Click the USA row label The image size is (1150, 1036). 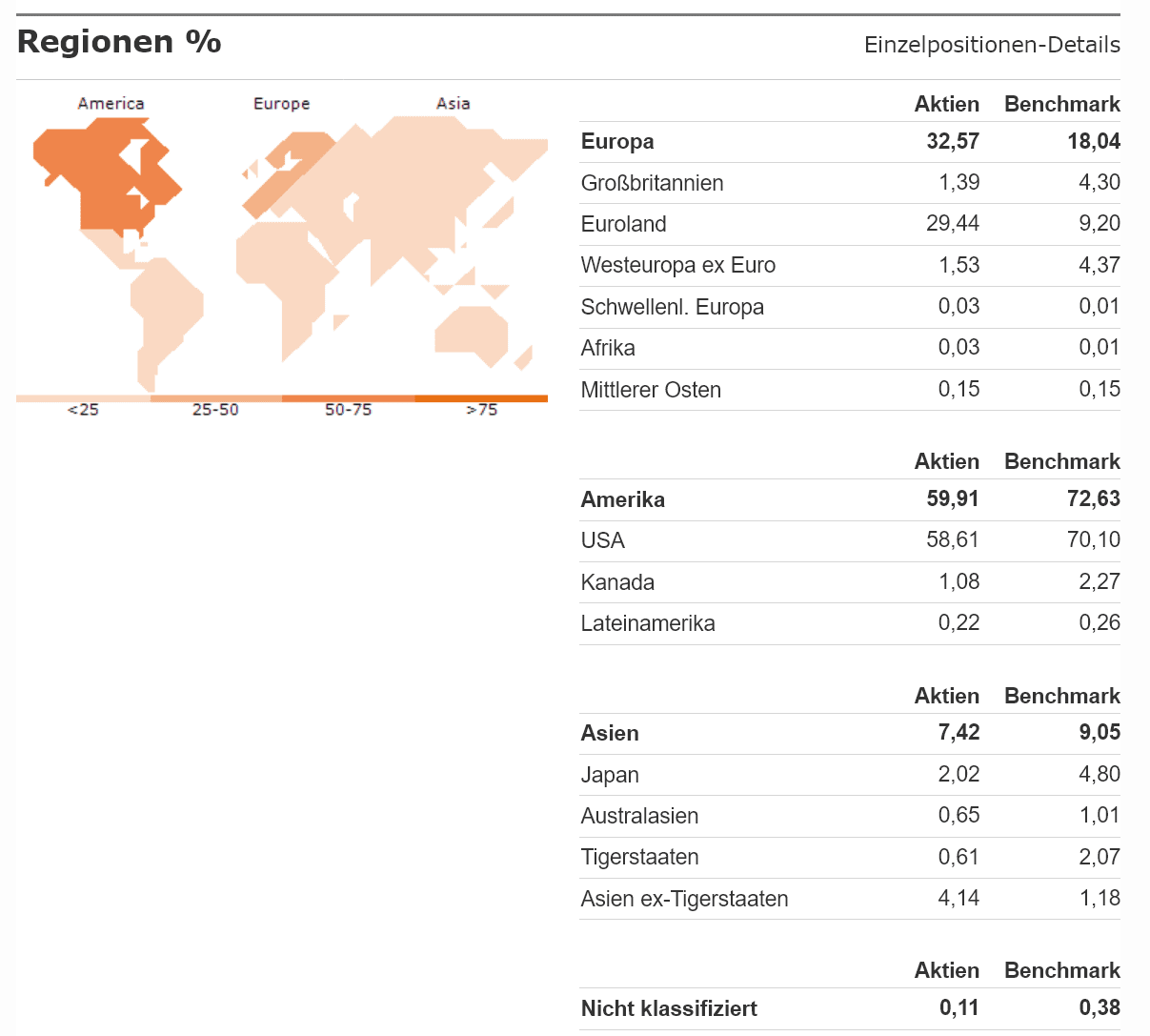[x=603, y=540]
